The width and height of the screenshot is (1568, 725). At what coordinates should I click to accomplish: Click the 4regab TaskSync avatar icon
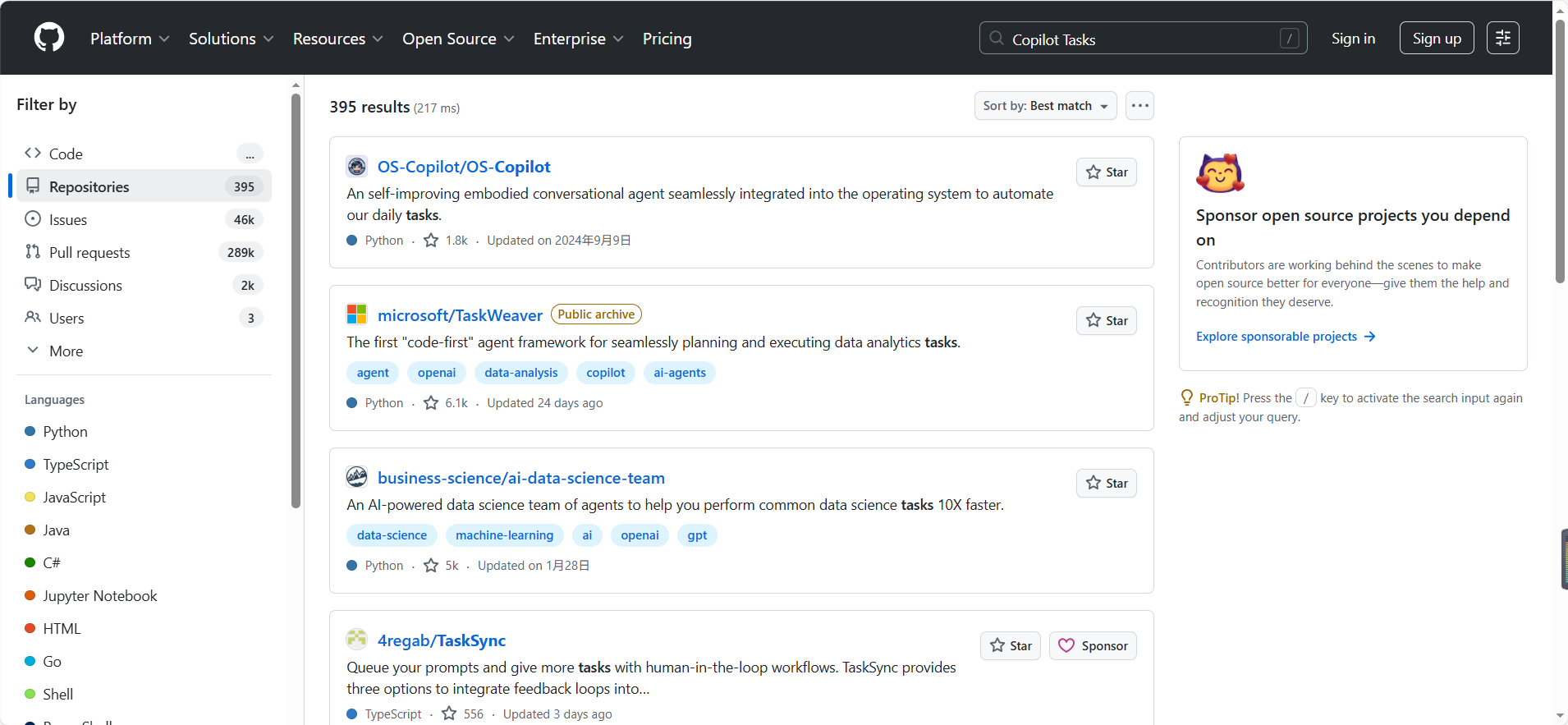click(356, 640)
